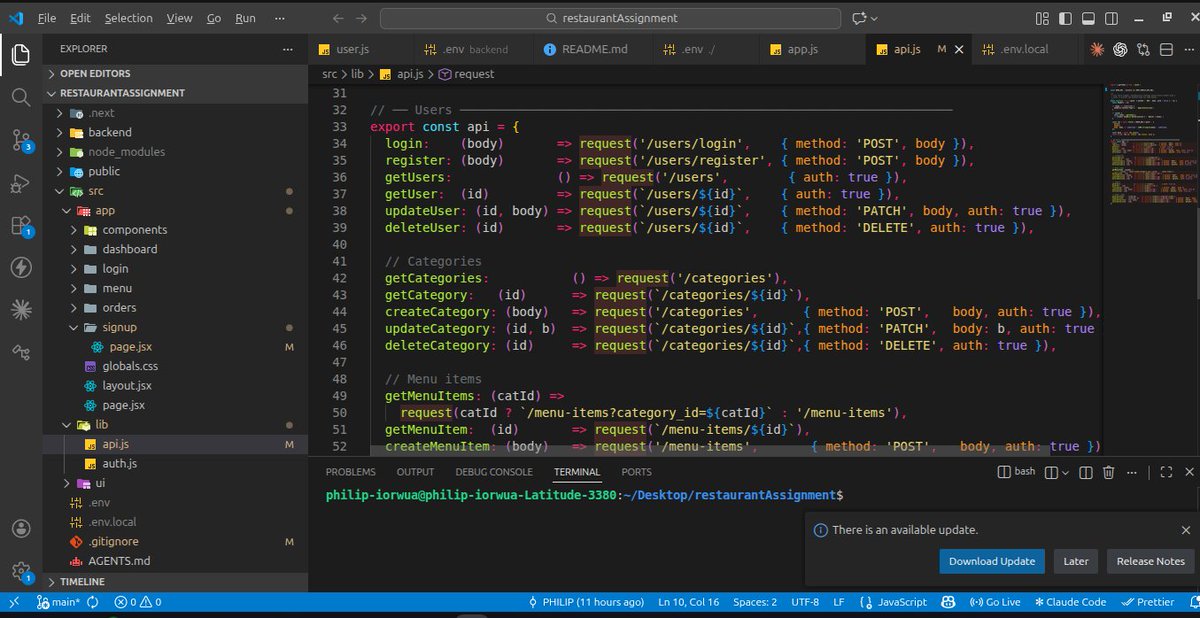Screen dimensions: 1200x618
Task: Open the Source Control view
Action: click(x=21, y=140)
